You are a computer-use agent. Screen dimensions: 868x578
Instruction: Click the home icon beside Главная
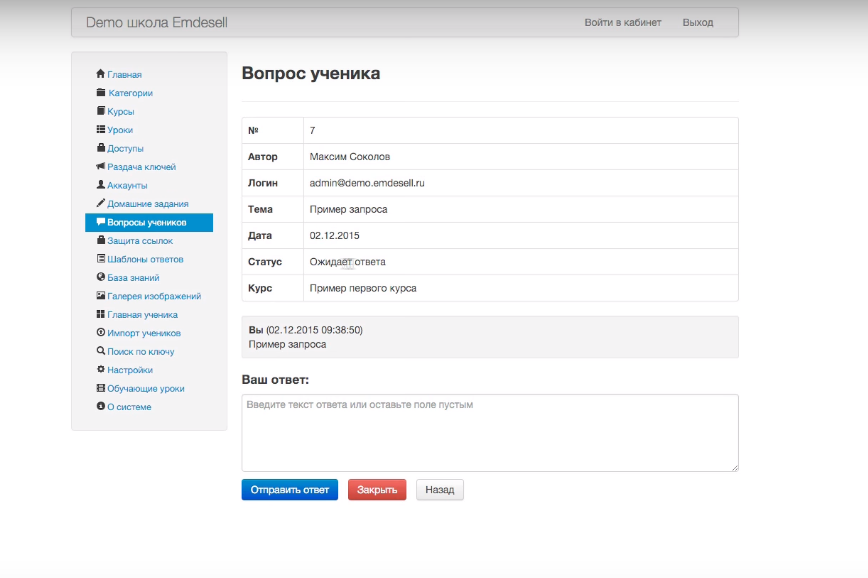pyautogui.click(x=100, y=74)
